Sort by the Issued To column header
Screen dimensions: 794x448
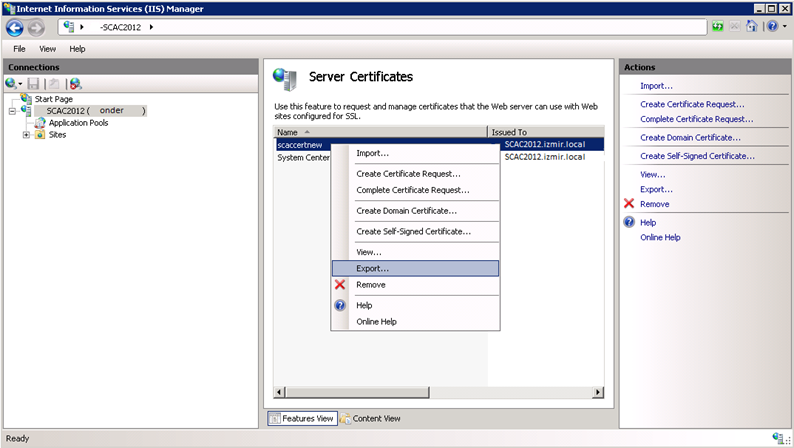click(x=546, y=132)
